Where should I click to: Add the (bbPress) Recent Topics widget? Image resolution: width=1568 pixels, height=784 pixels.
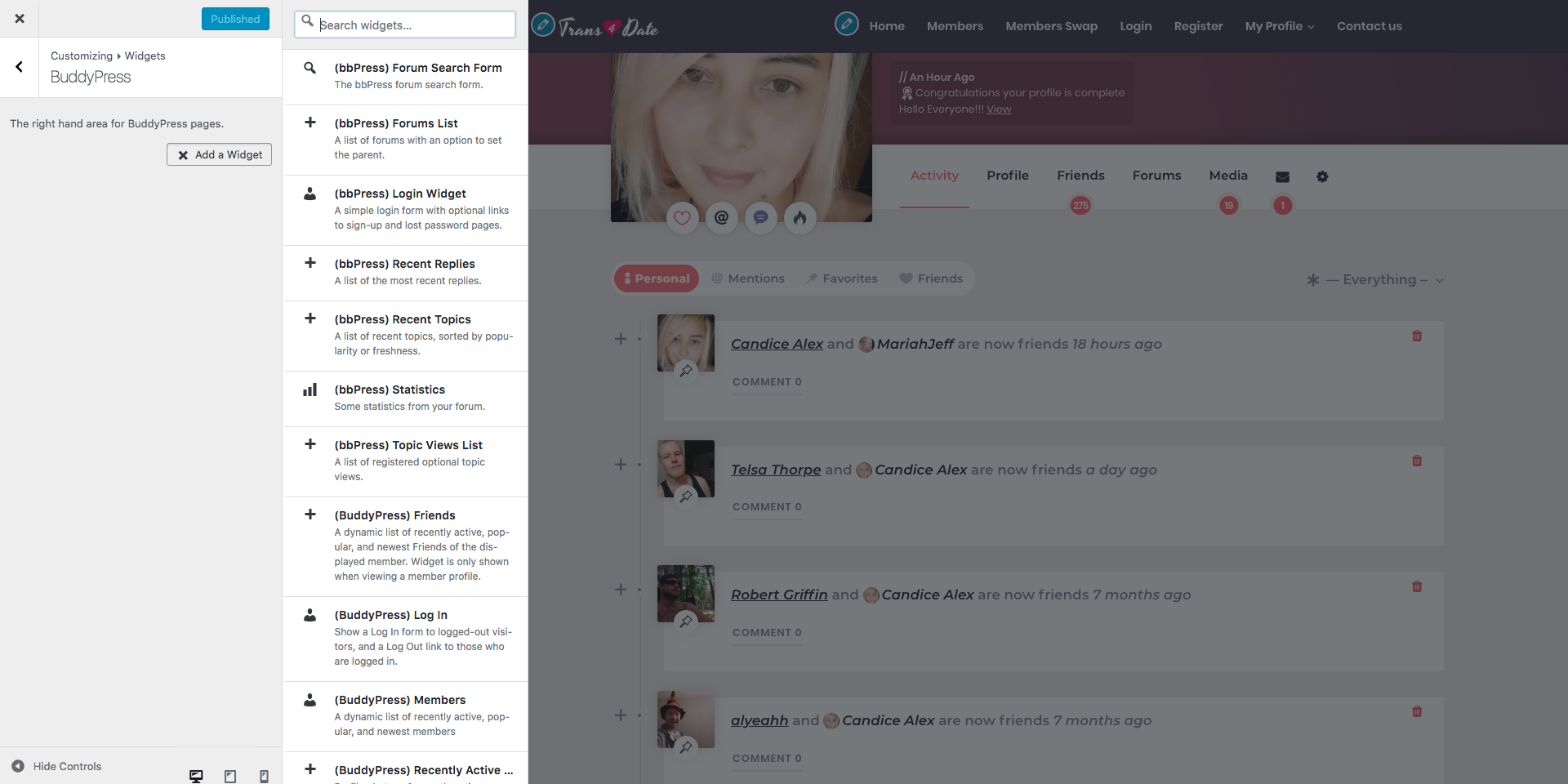coord(405,336)
